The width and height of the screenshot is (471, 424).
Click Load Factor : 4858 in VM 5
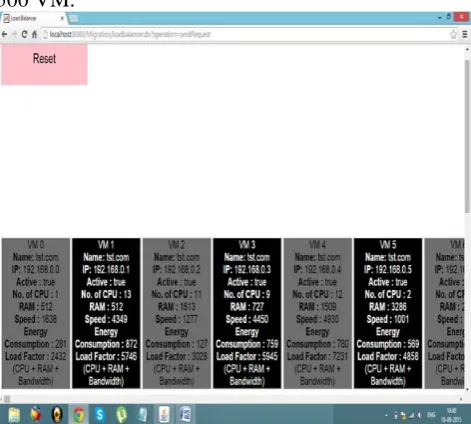[388, 356]
